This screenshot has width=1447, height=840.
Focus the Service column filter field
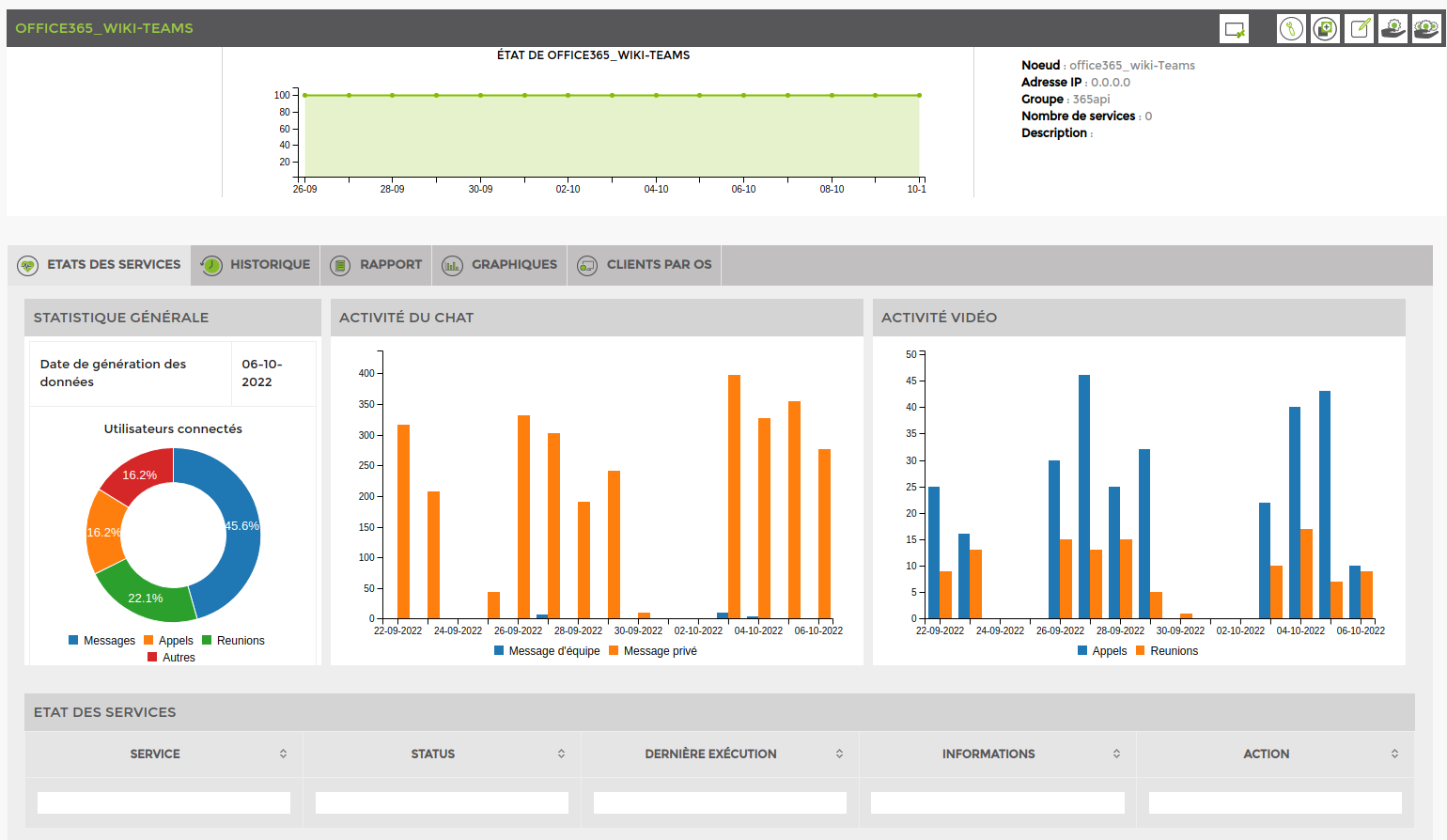[x=163, y=802]
